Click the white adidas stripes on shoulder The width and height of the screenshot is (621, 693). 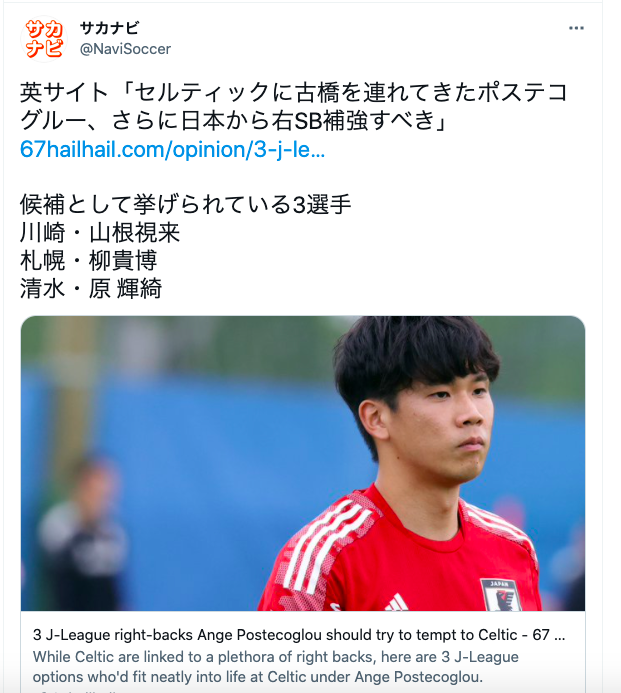click(327, 544)
